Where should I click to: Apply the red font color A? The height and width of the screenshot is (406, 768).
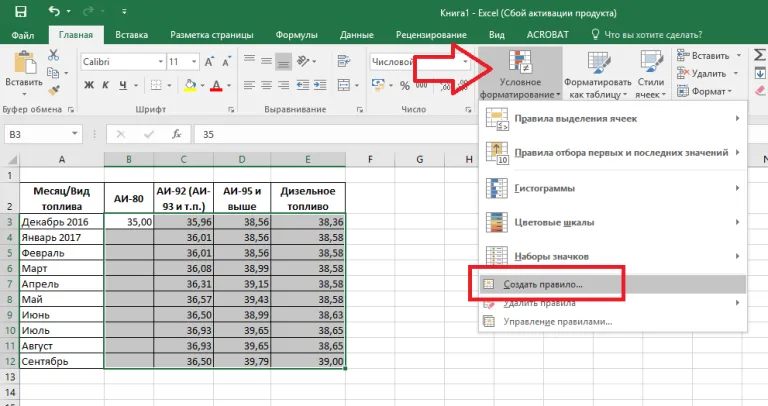(216, 85)
